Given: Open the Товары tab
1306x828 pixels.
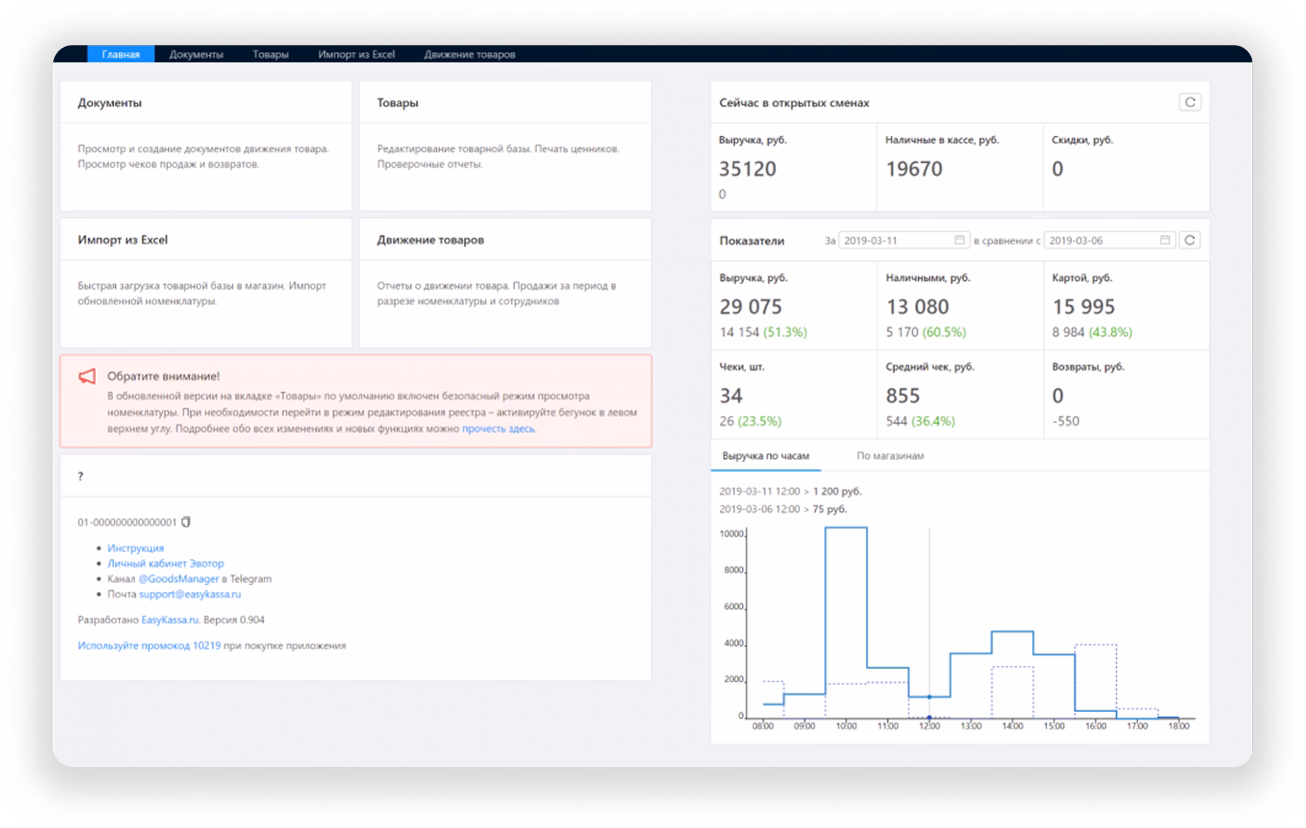Looking at the screenshot, I should point(270,54).
